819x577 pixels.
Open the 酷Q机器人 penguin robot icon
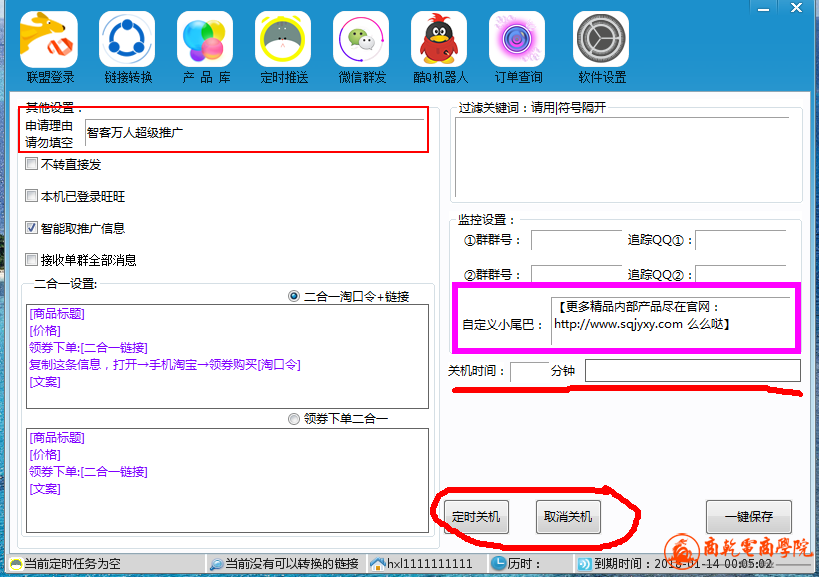439,40
